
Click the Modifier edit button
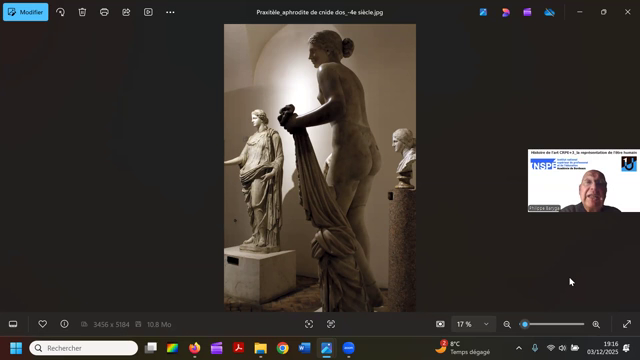(x=26, y=12)
